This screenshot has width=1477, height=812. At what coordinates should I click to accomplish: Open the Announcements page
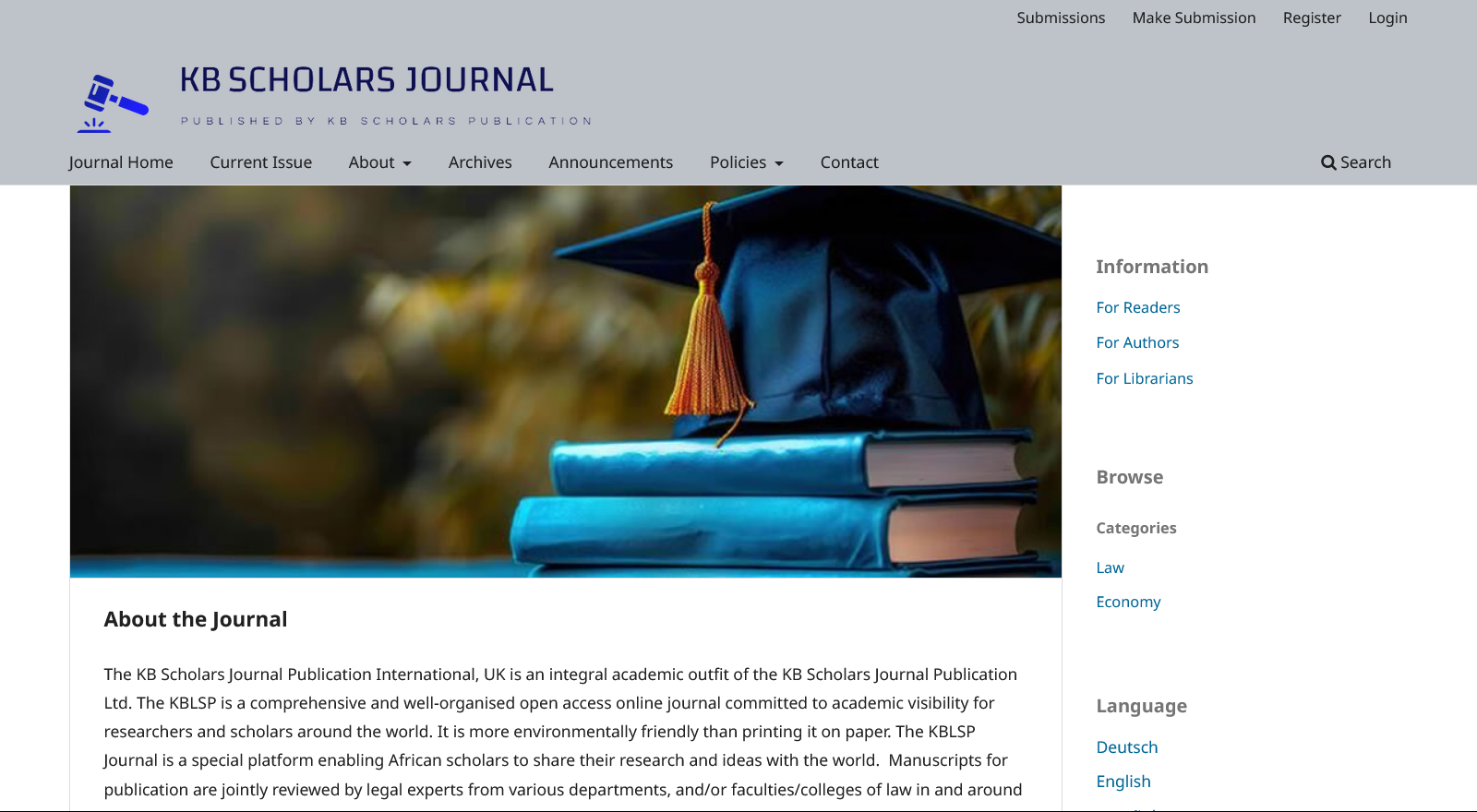[x=610, y=162]
